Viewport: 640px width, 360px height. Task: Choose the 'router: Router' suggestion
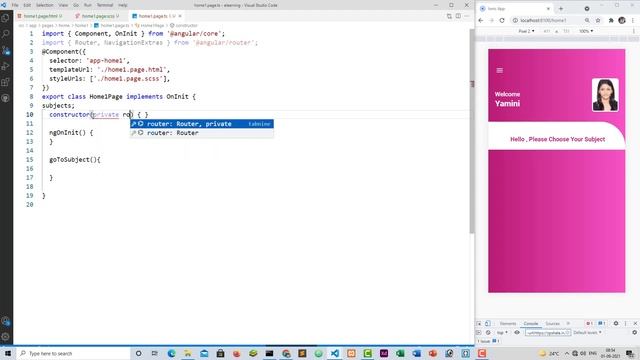coord(202,133)
